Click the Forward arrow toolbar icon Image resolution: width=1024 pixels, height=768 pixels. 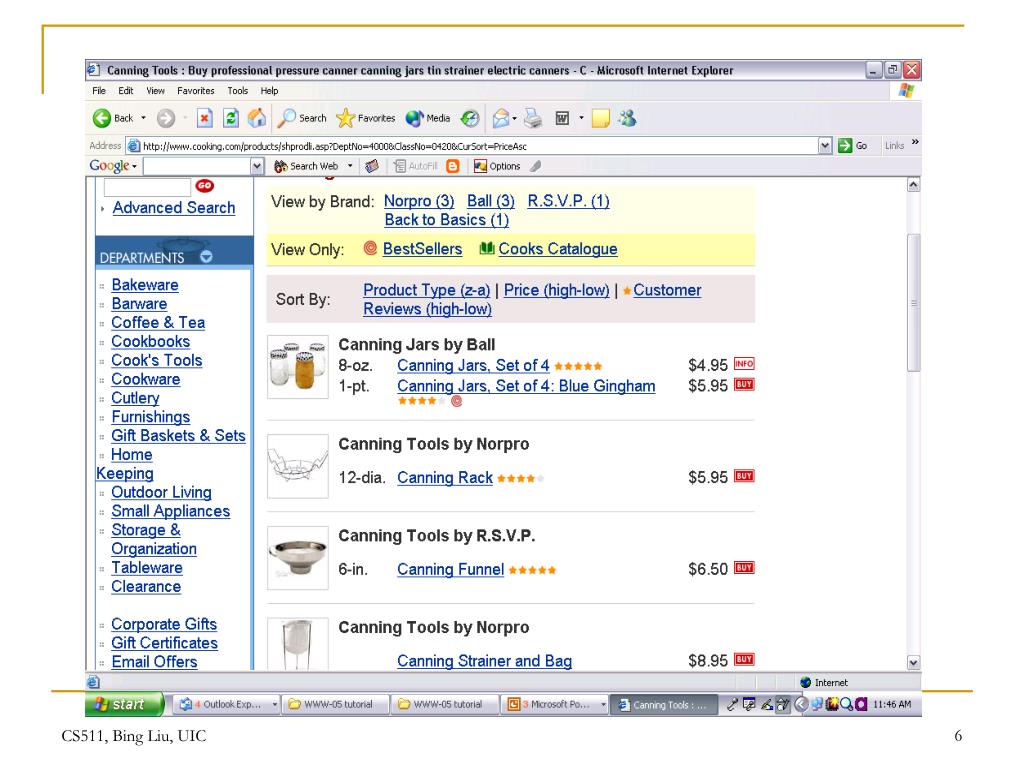click(x=166, y=118)
